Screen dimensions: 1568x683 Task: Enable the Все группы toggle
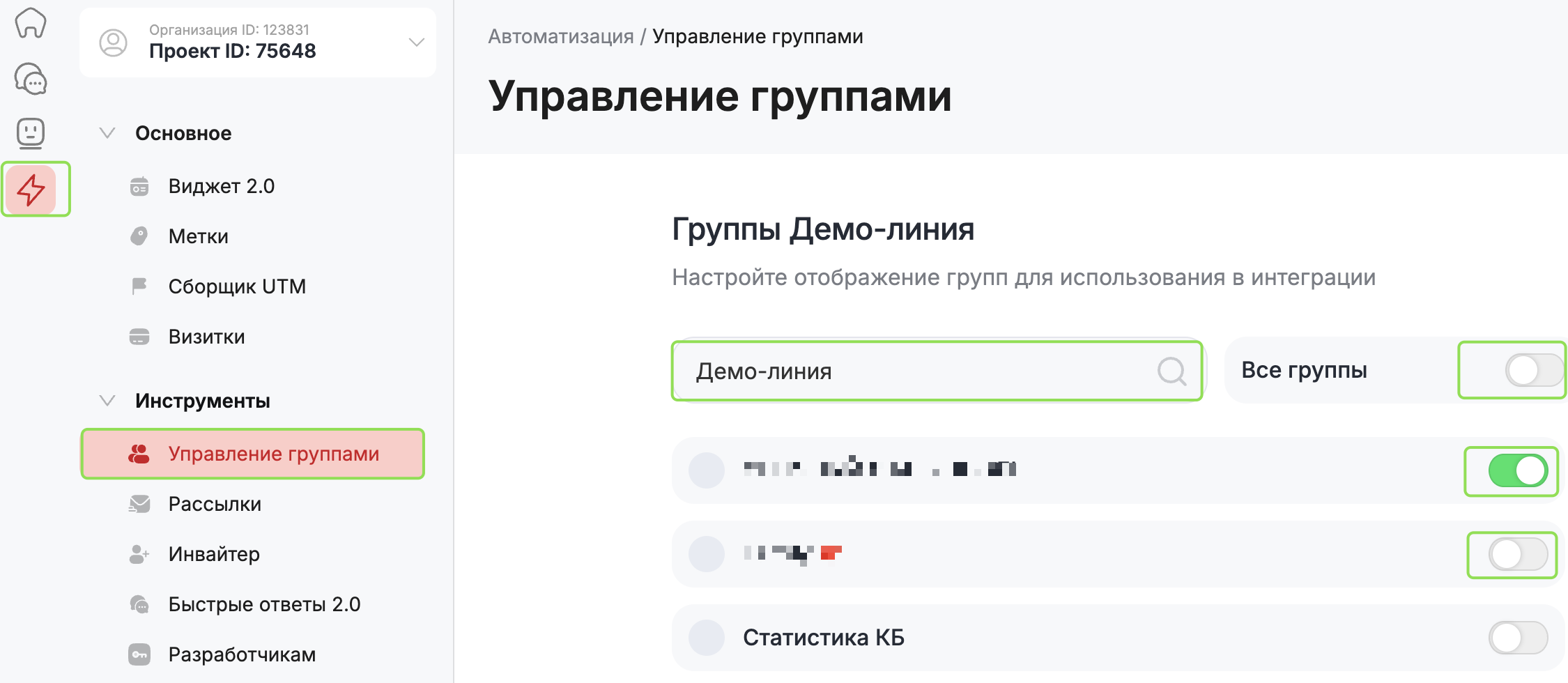(1533, 370)
